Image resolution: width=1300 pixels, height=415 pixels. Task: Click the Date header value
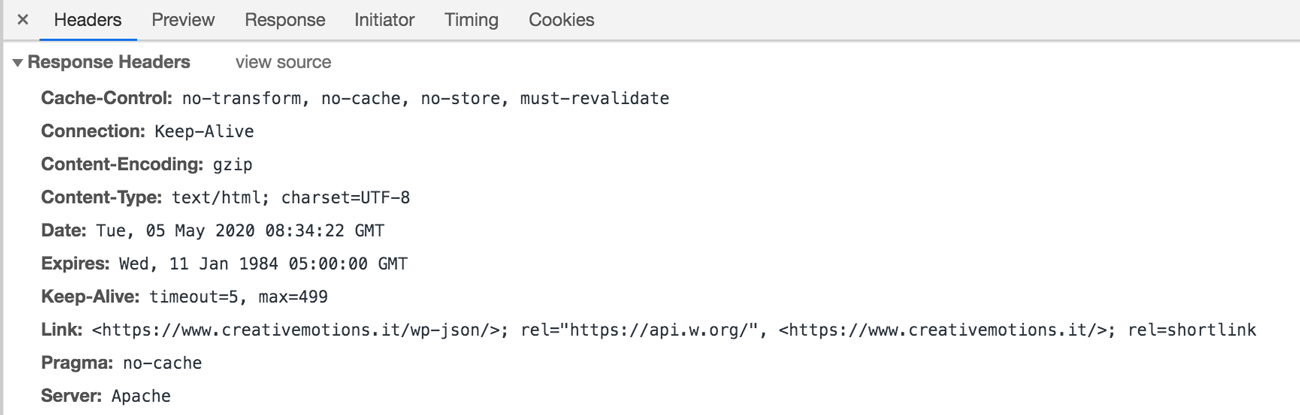[240, 230]
